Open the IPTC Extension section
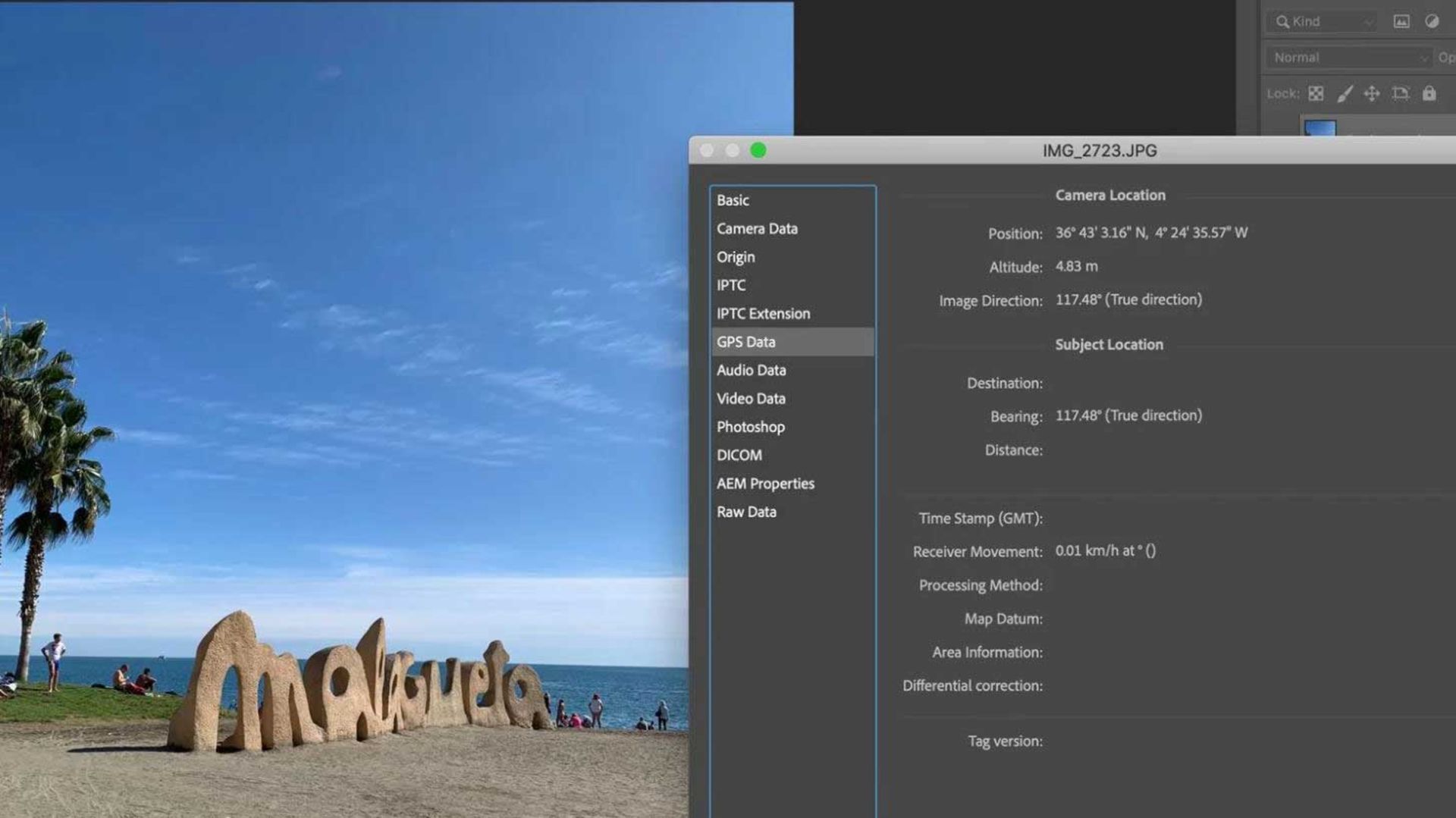The width and height of the screenshot is (1456, 818). [x=763, y=314]
